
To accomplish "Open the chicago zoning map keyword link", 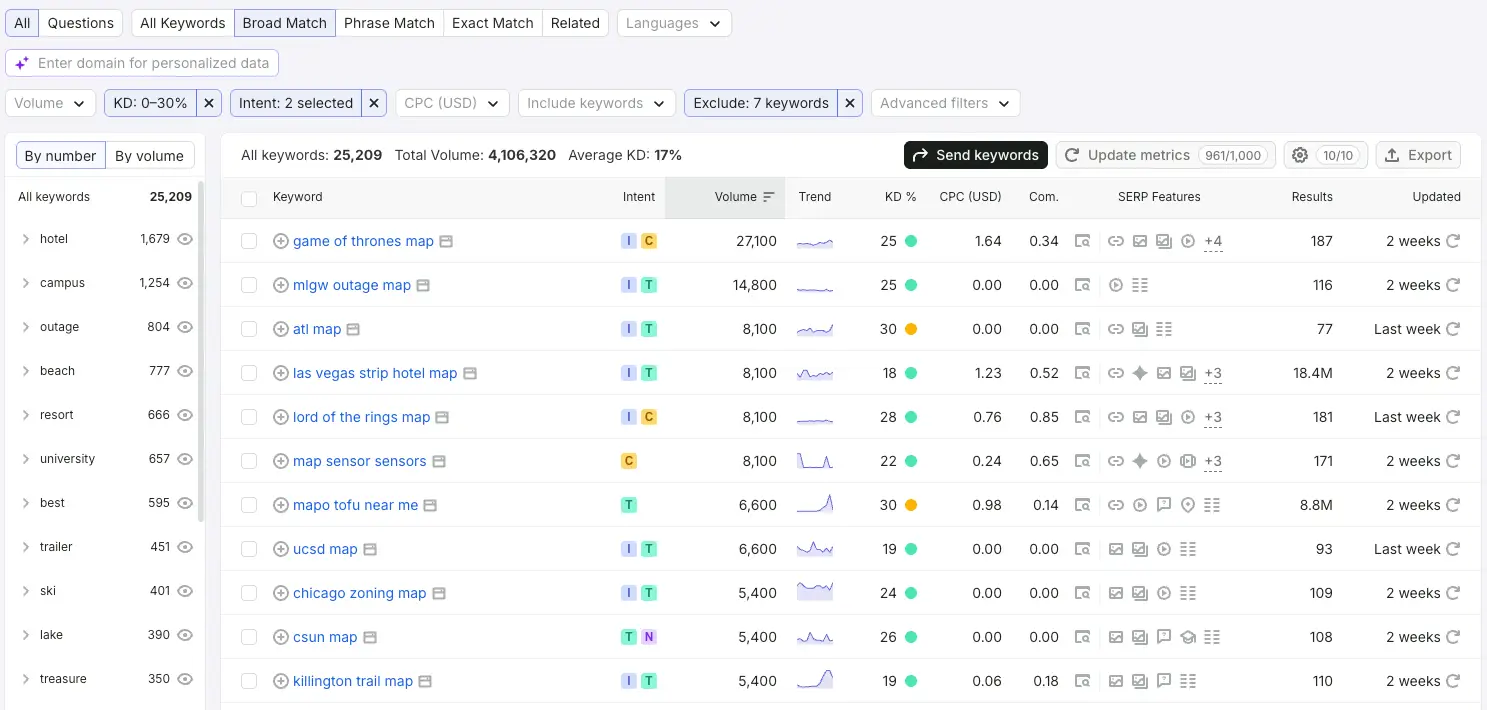I will 360,593.
